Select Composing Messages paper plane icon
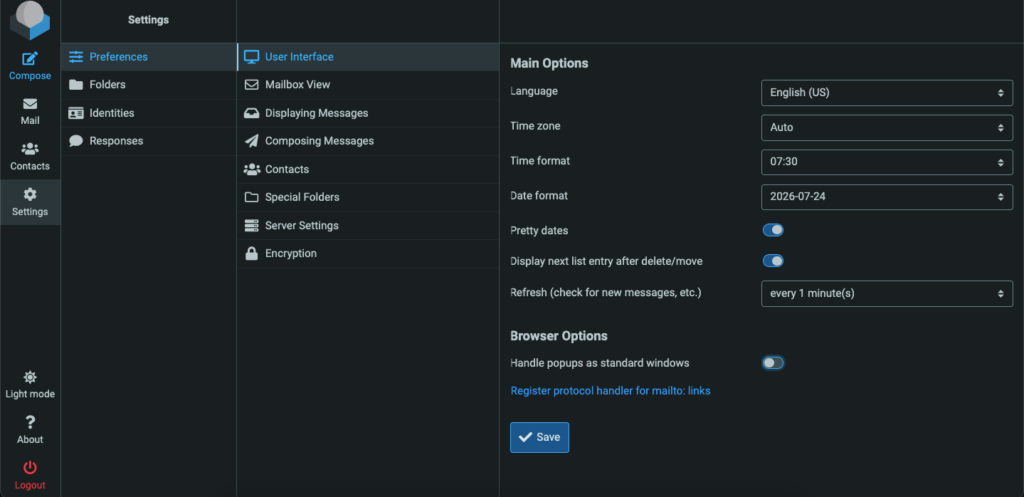Screen dimensions: 1024x497 click(251, 141)
